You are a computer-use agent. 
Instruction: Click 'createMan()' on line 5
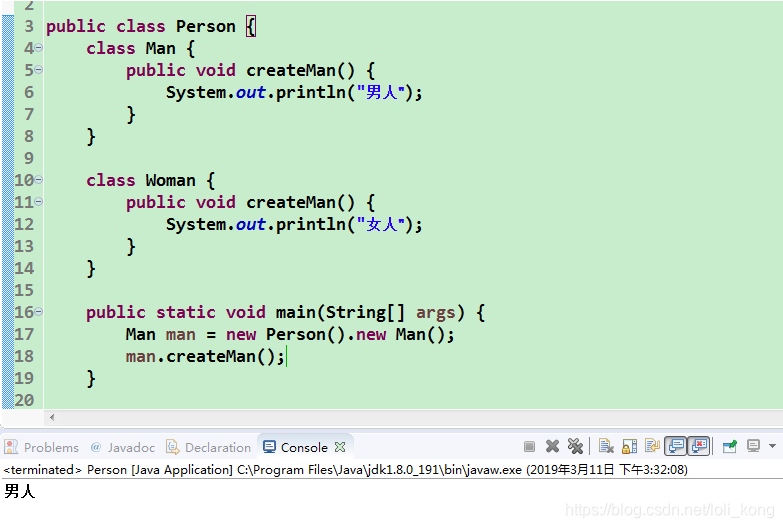[301, 70]
